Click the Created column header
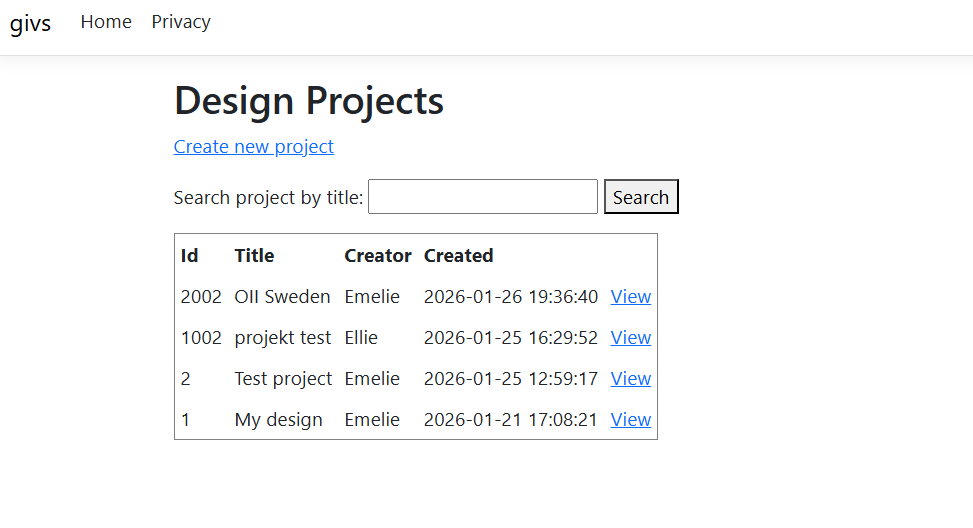The image size is (973, 528). [x=459, y=256]
